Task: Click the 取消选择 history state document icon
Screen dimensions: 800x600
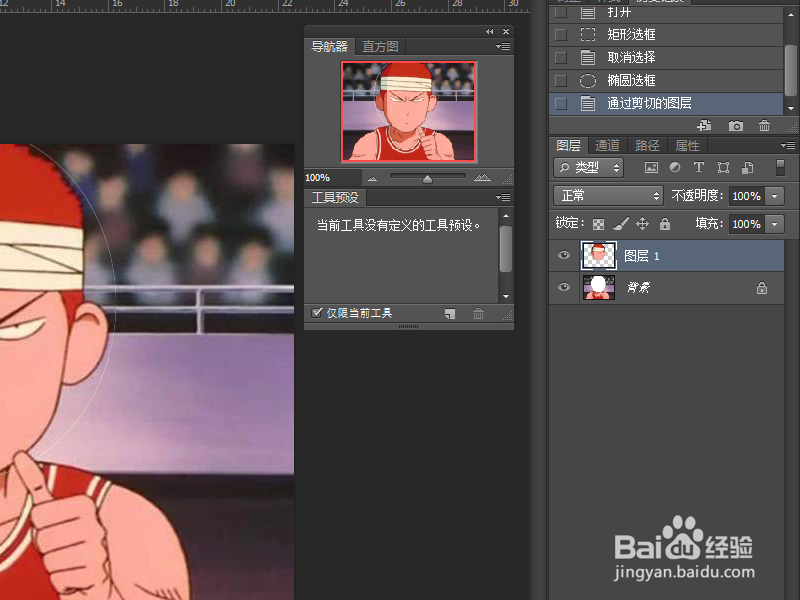Action: [x=588, y=57]
